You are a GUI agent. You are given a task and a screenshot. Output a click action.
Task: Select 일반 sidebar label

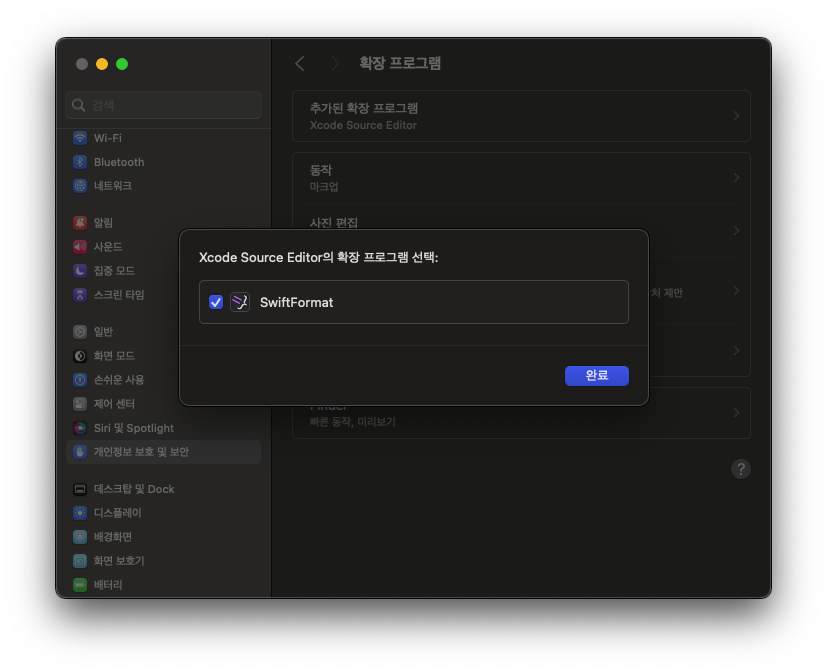click(103, 332)
